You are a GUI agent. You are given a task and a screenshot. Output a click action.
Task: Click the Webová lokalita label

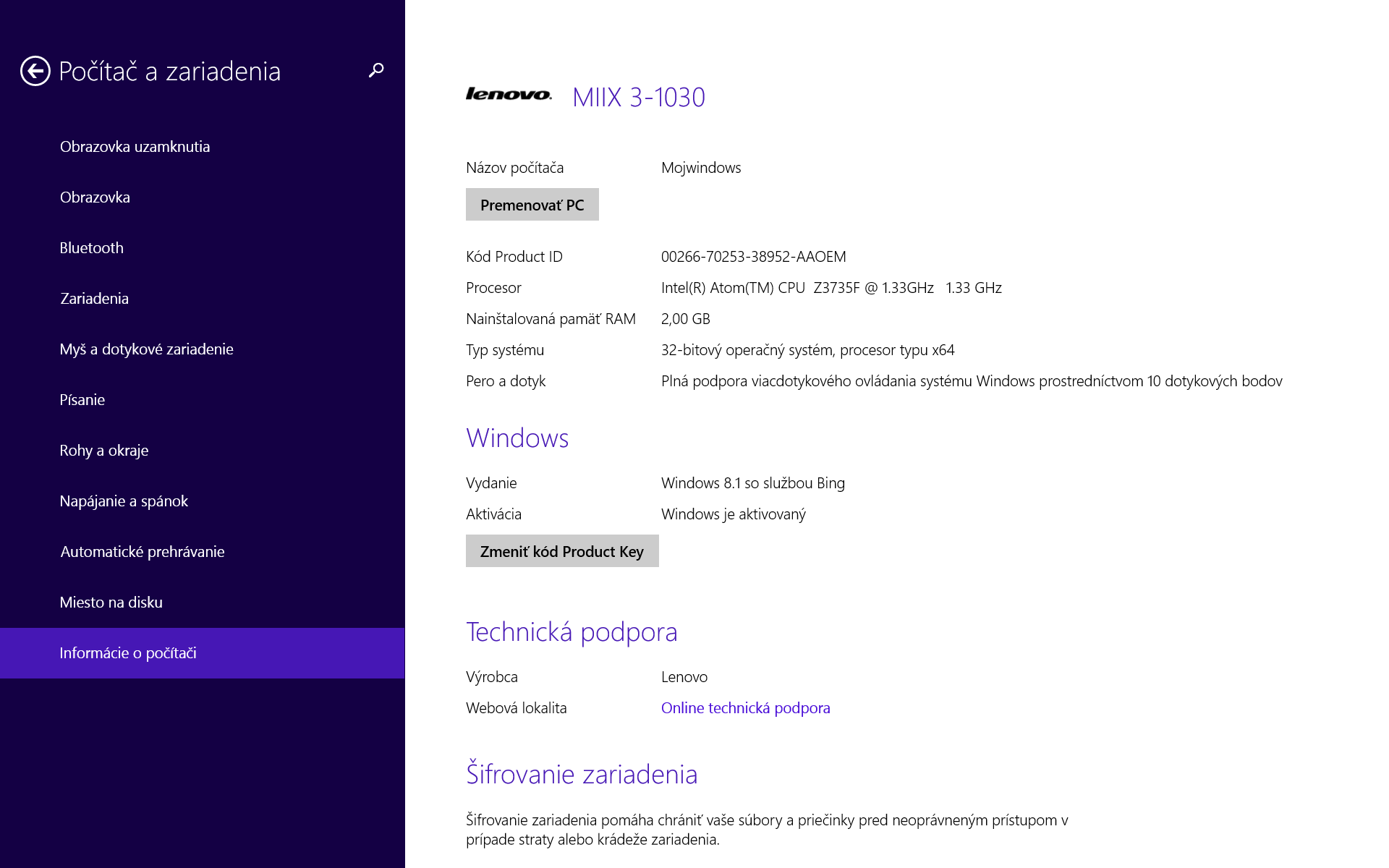(517, 708)
